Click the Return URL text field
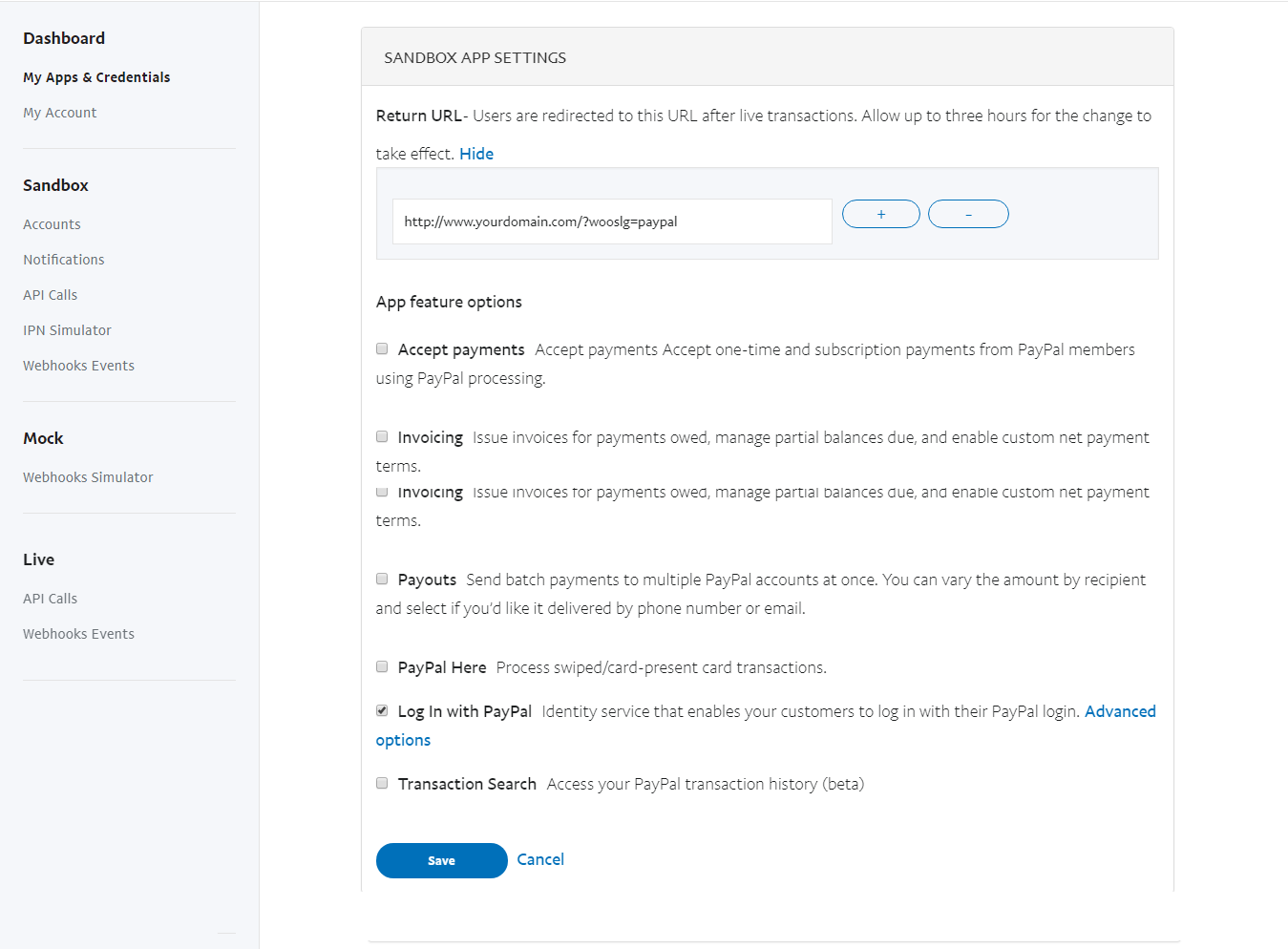Screen dimensions: 1288x949 611,221
